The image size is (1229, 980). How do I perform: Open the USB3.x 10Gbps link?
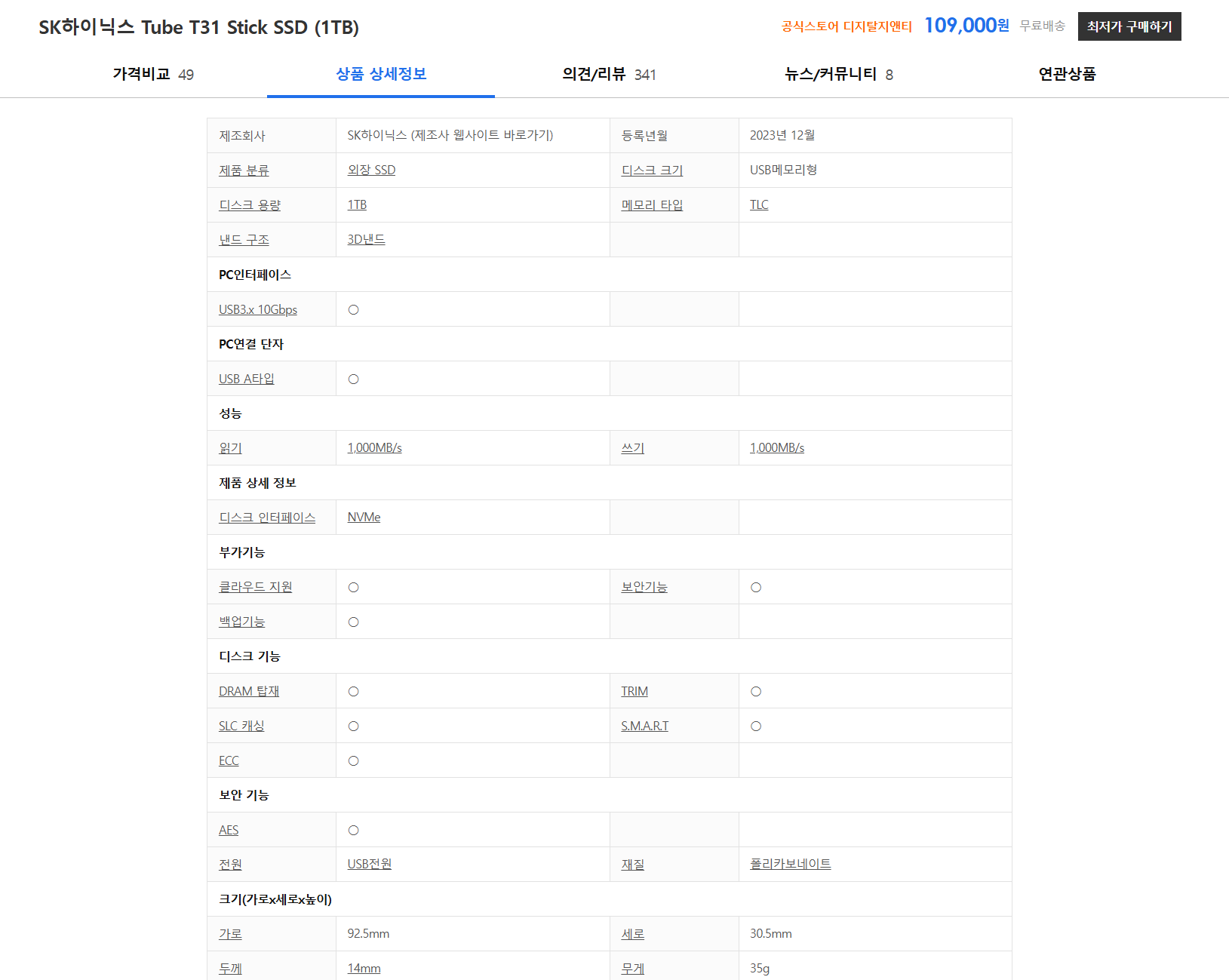coord(258,309)
